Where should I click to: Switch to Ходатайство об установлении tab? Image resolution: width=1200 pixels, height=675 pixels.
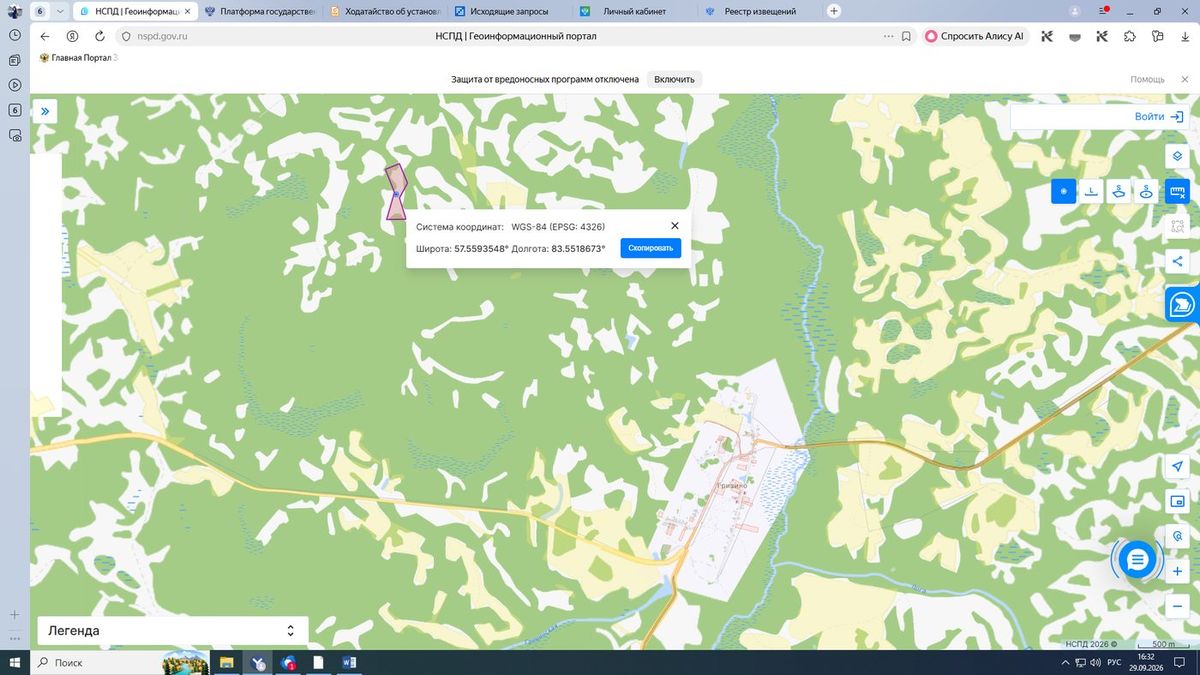pyautogui.click(x=385, y=11)
